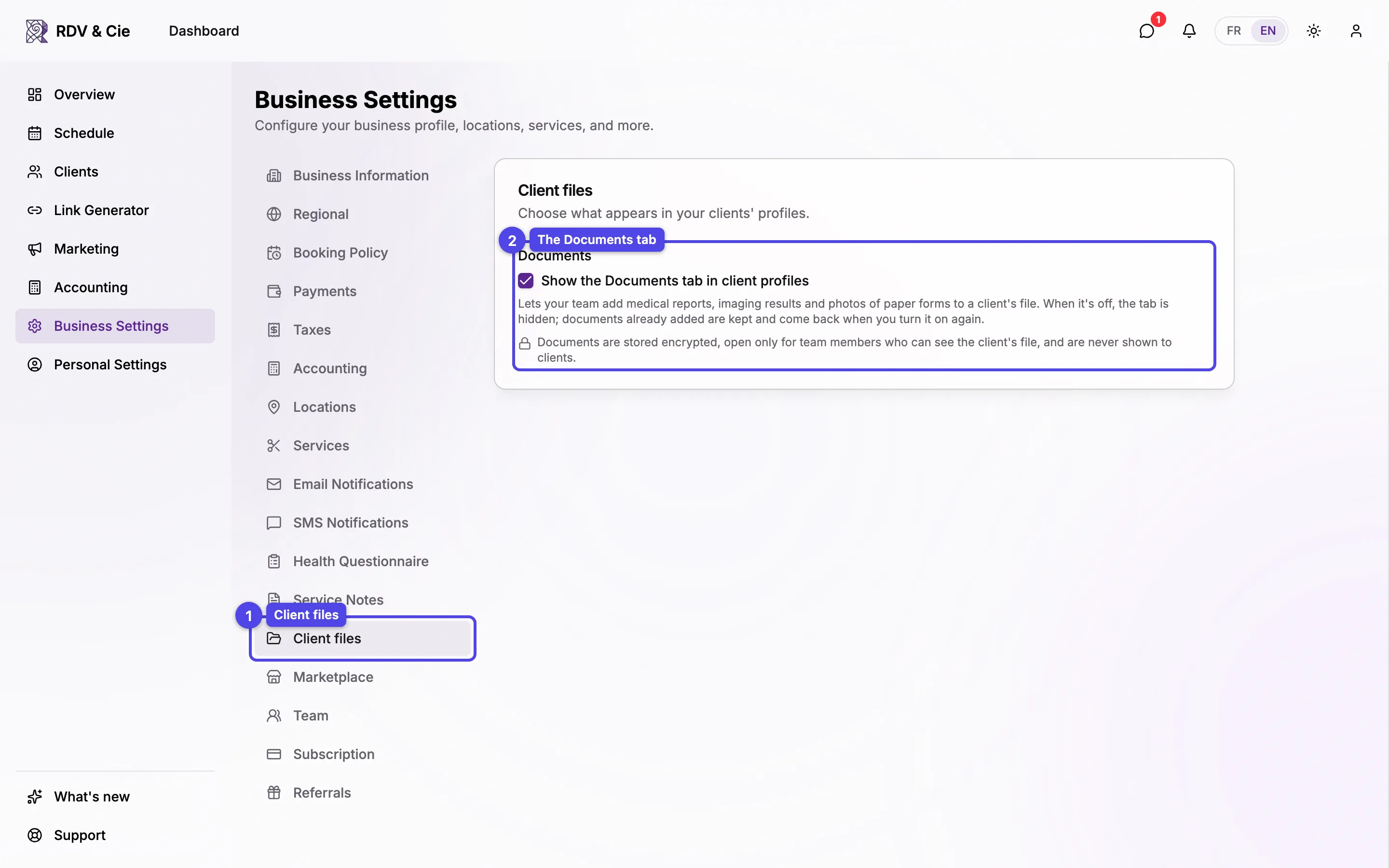Click the Health Questionnaire clipboard icon
The image size is (1389, 868).
(274, 561)
